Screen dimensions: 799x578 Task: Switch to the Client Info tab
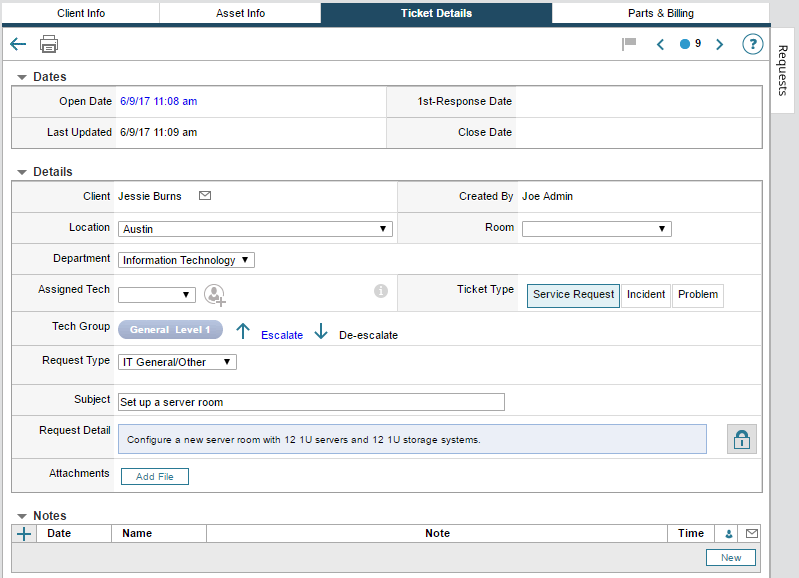click(81, 13)
